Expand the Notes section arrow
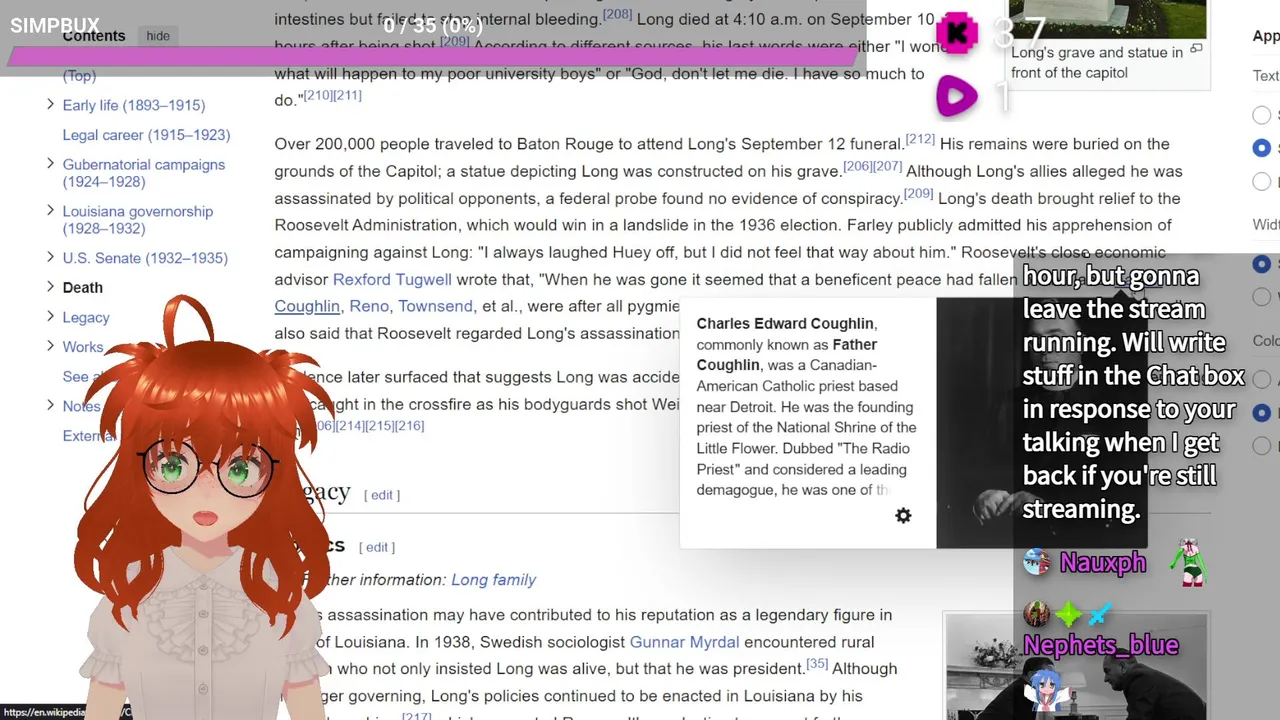 point(50,405)
